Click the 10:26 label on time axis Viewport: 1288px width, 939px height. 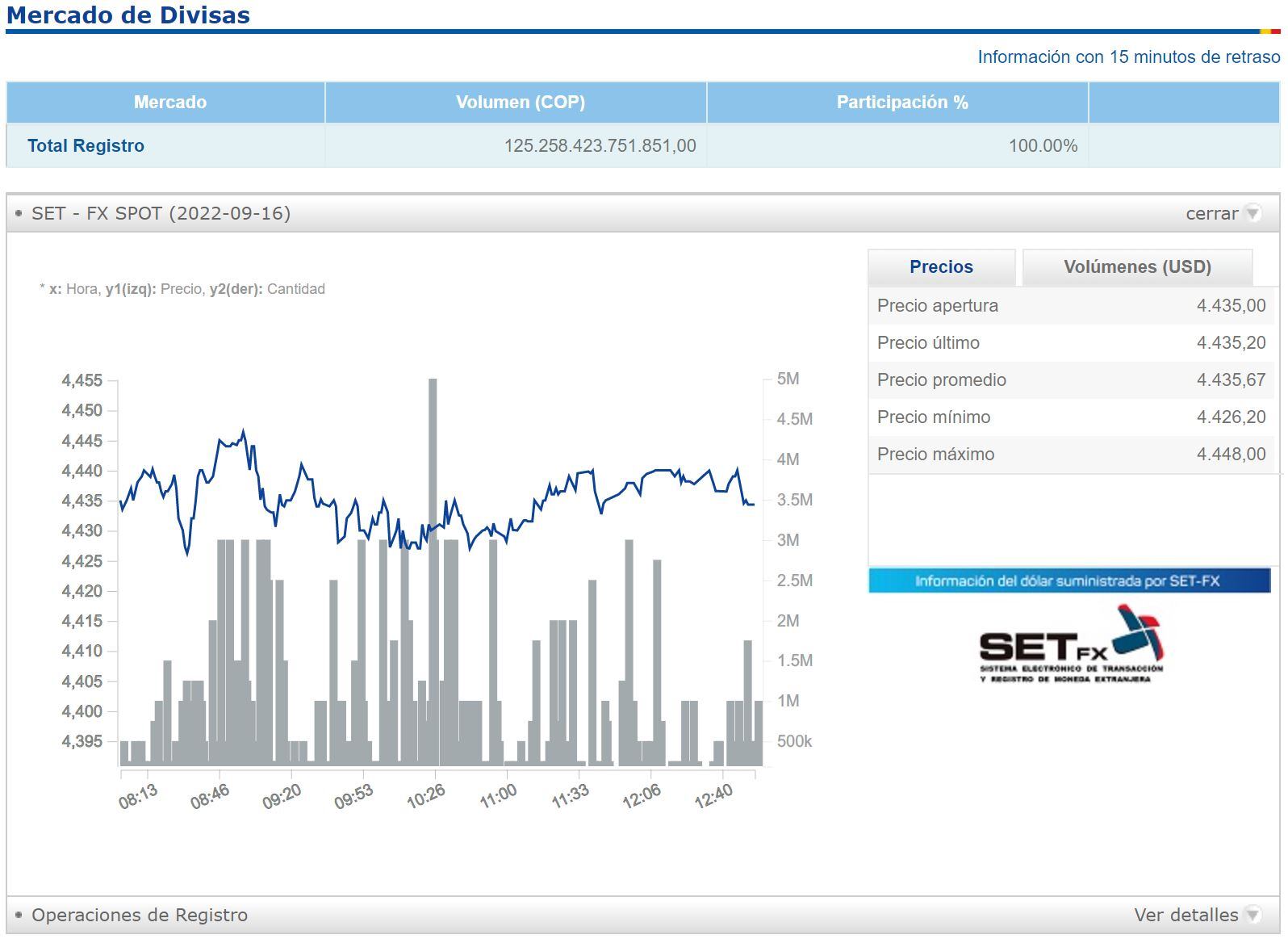click(x=426, y=796)
